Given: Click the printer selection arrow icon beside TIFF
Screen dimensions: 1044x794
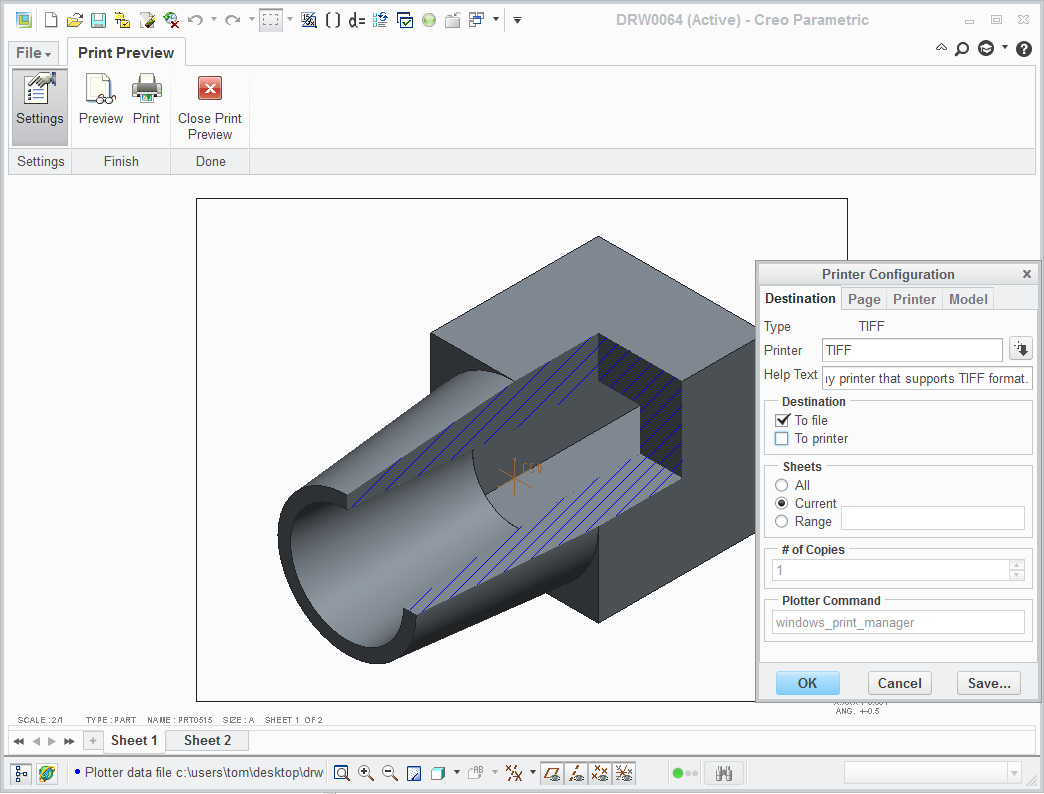Looking at the screenshot, I should pyautogui.click(x=1021, y=349).
